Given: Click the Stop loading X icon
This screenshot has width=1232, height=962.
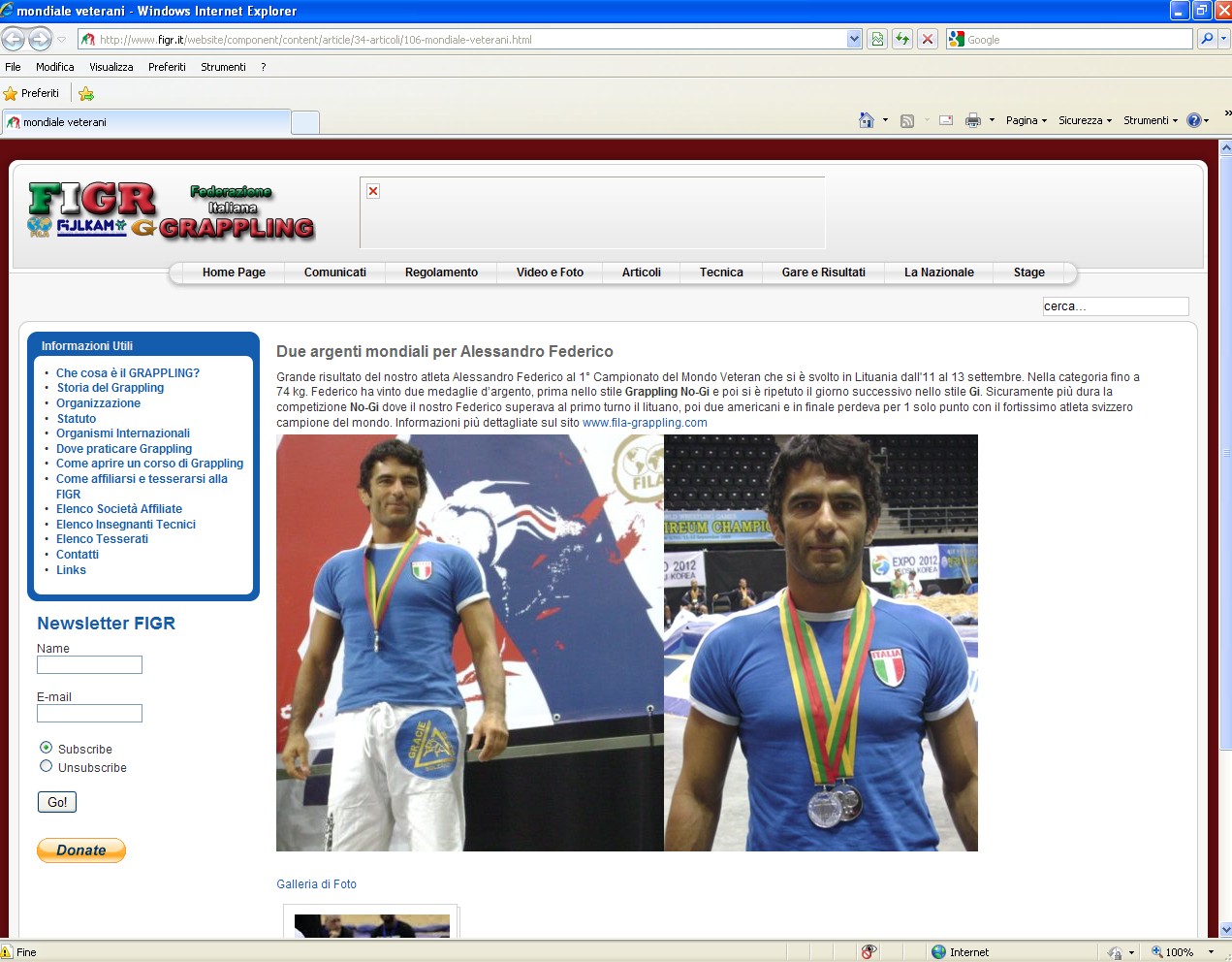Looking at the screenshot, I should coord(928,39).
